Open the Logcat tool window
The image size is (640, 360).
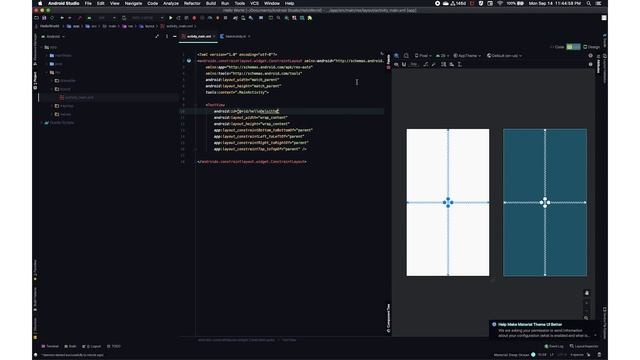[x=92, y=346]
